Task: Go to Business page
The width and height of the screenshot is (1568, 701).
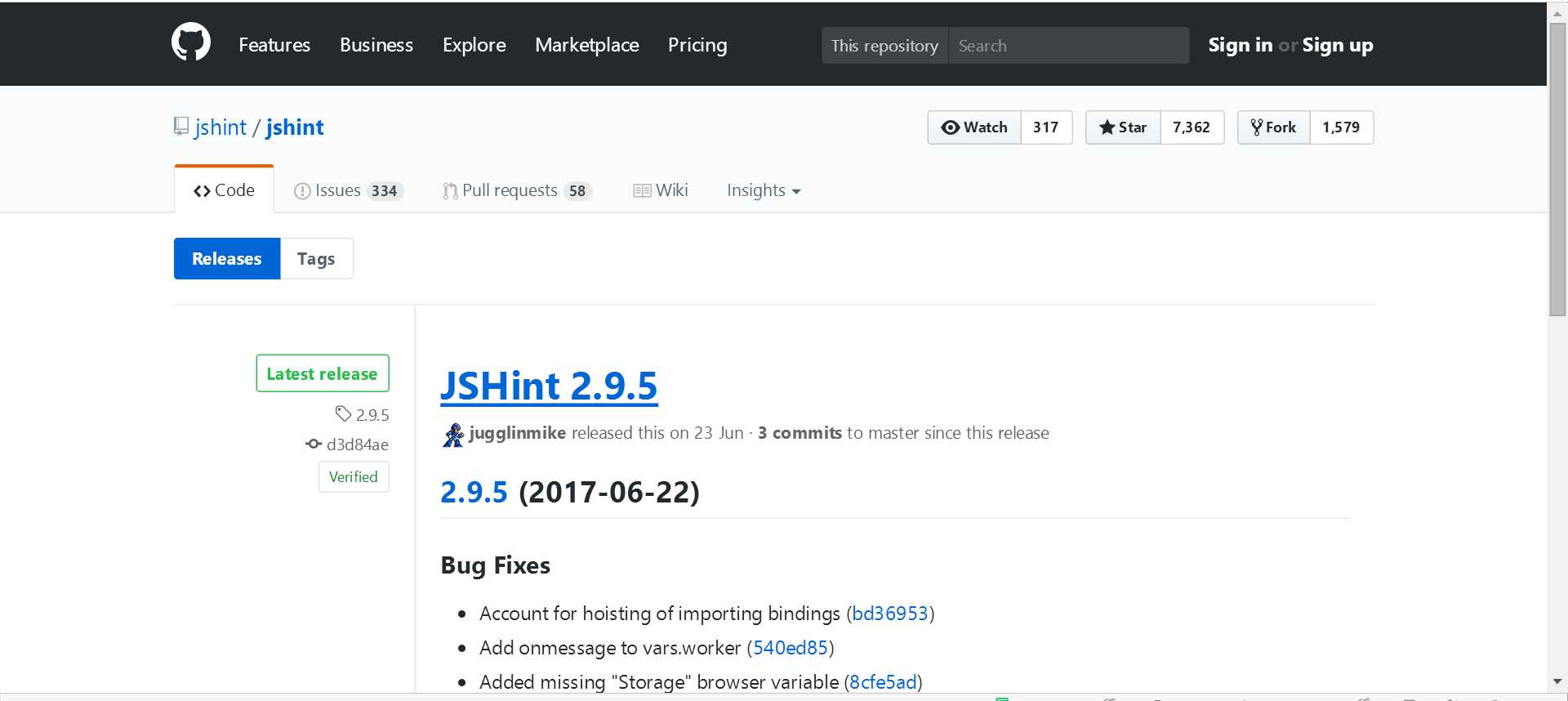Action: [x=376, y=45]
